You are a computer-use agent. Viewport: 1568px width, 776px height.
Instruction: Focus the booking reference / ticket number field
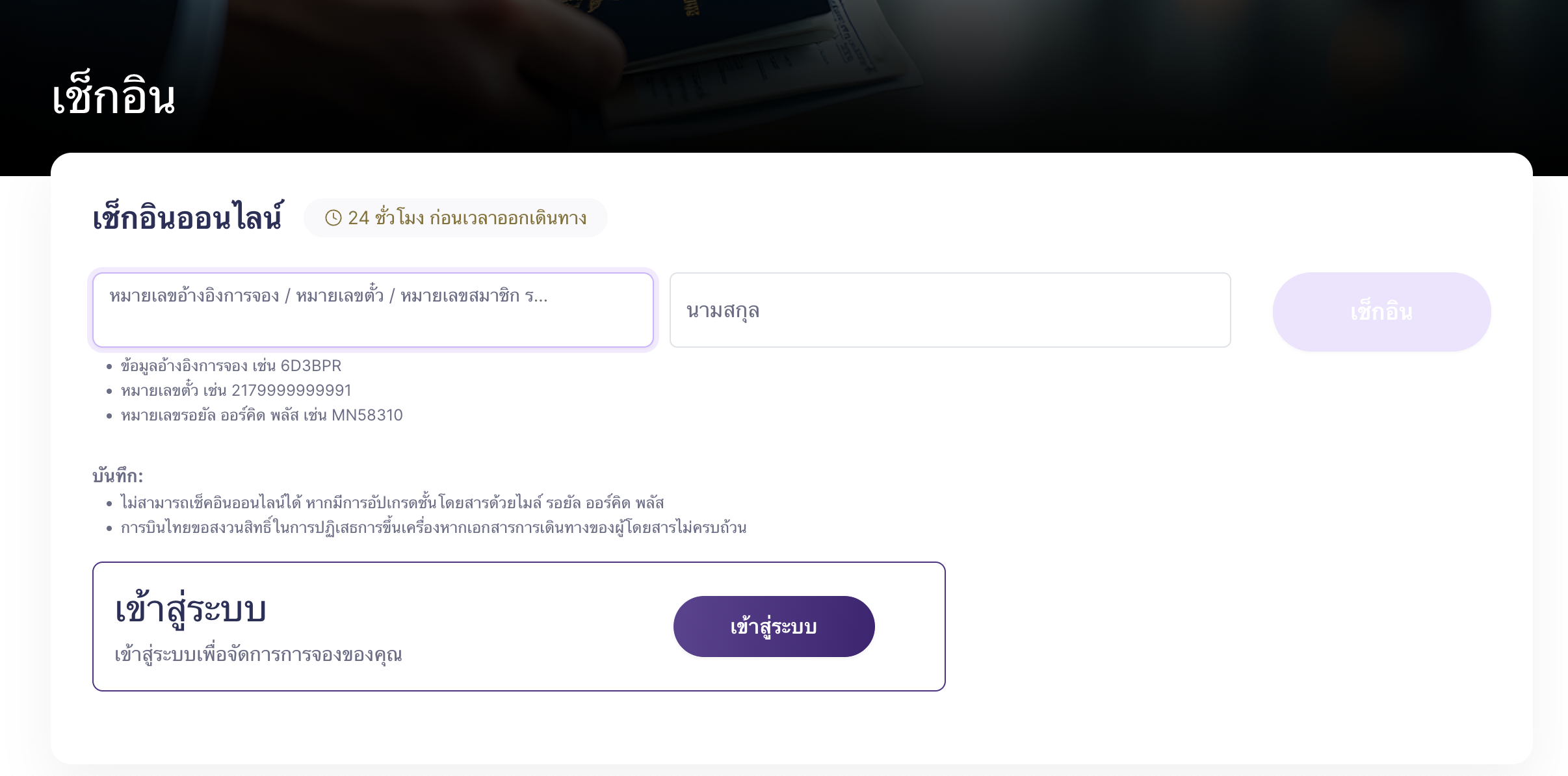point(373,310)
